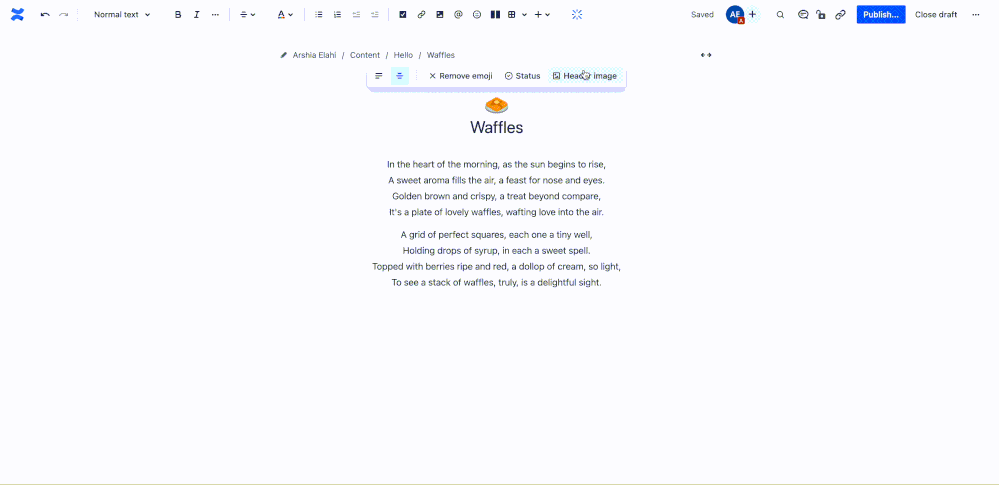Viewport: 999px width, 485px height.
Task: Click the Waffles page title
Action: click(496, 127)
